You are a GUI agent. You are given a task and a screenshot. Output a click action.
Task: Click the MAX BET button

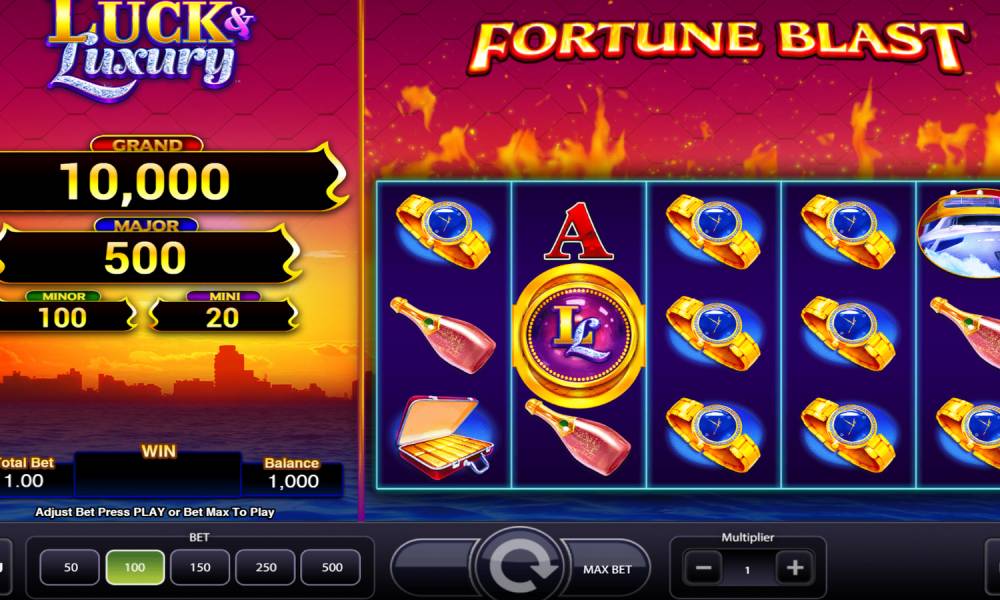point(607,569)
